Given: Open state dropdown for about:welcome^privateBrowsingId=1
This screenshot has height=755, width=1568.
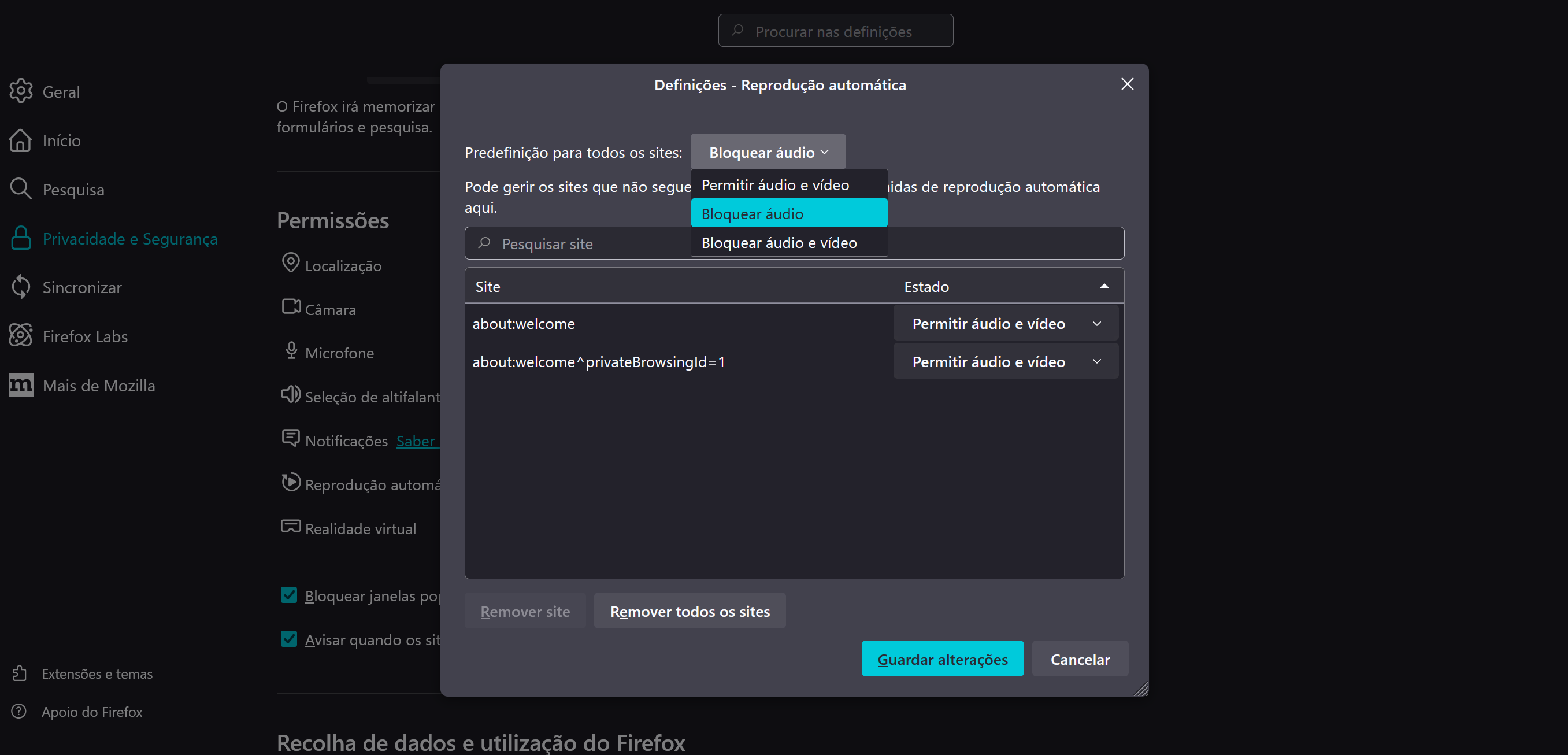Looking at the screenshot, I should coord(1006,362).
